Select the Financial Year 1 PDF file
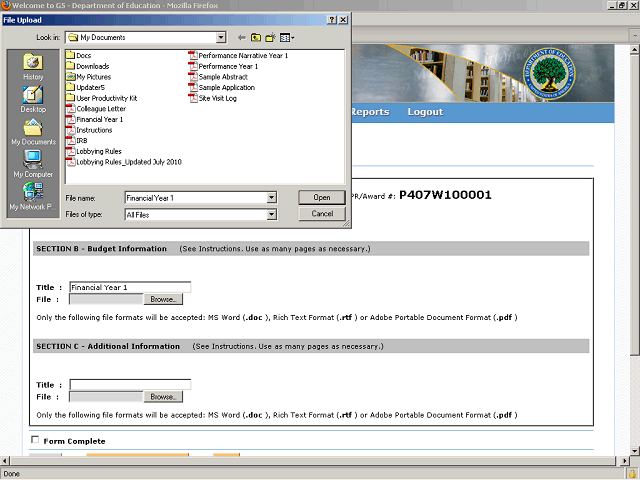640x480 pixels. tap(95, 119)
